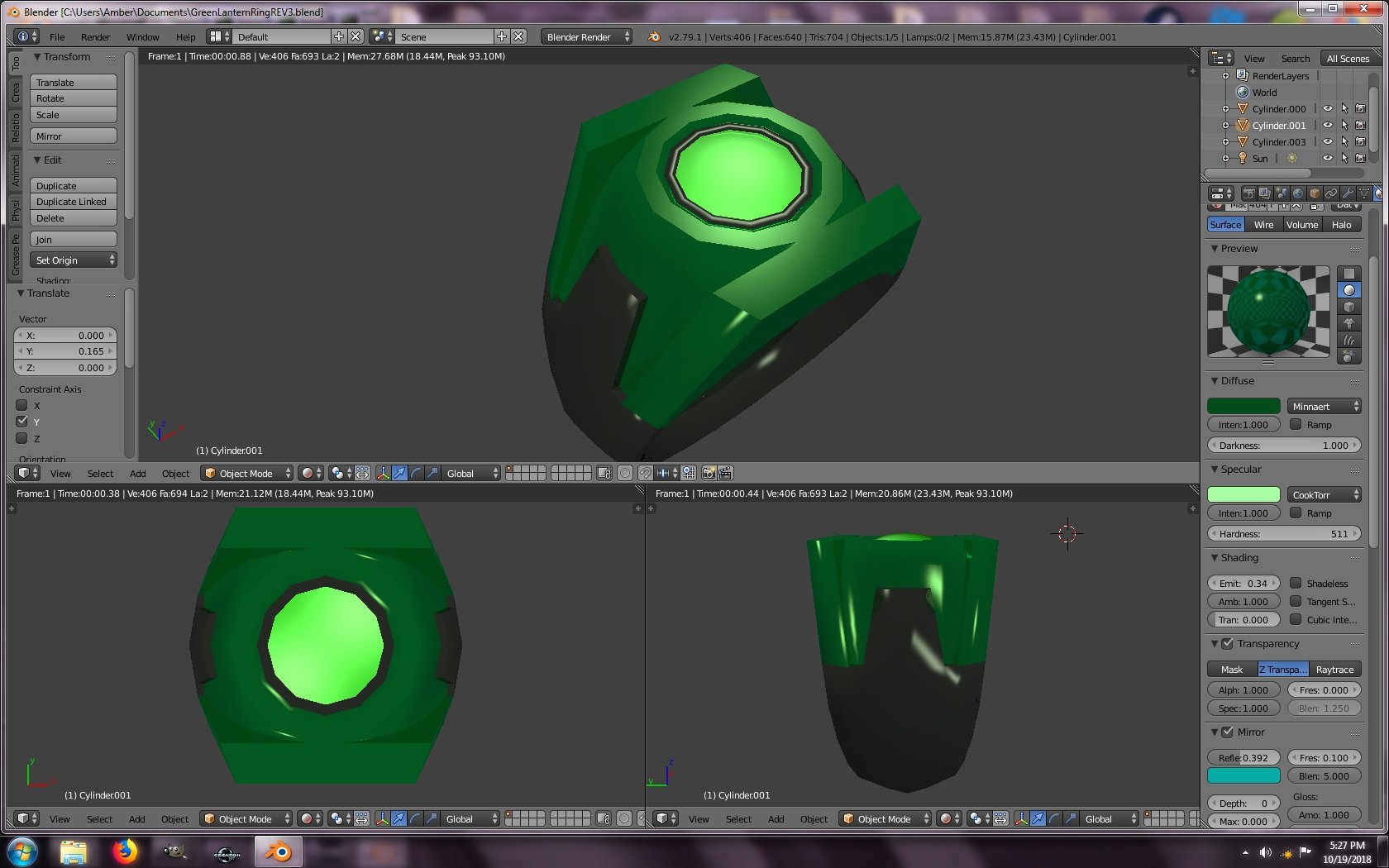Screen dimensions: 1389x868
Task: Switch to the Halo material type tab
Action: pyautogui.click(x=1341, y=224)
